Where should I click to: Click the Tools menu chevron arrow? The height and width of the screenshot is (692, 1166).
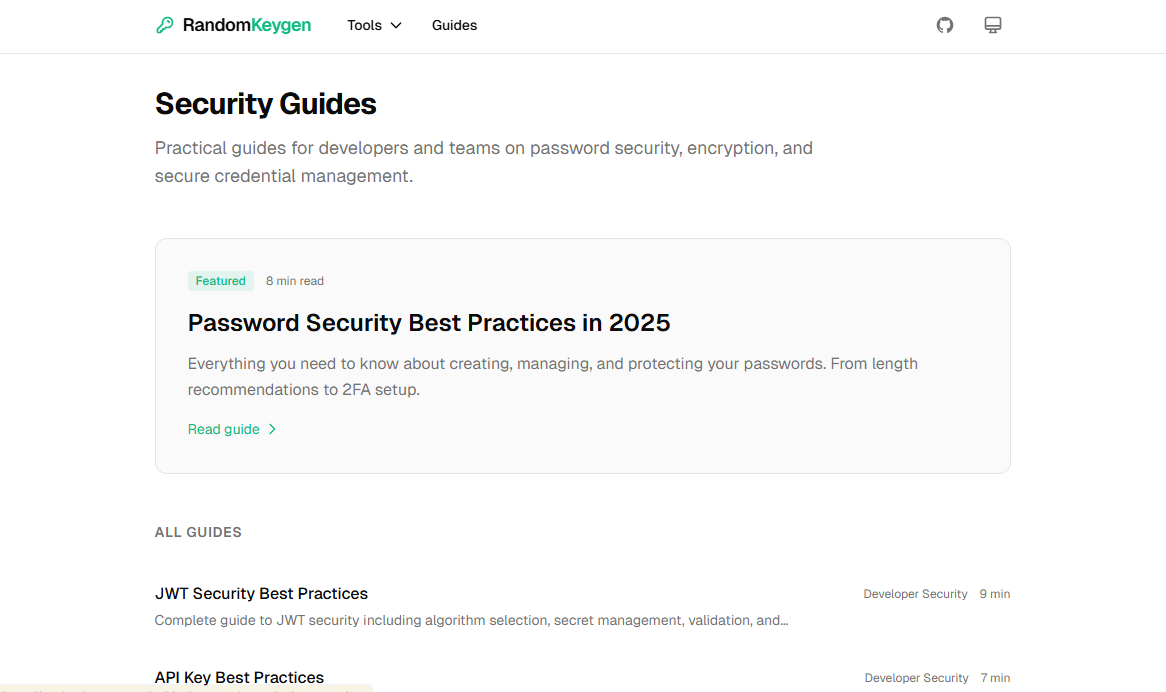(396, 25)
